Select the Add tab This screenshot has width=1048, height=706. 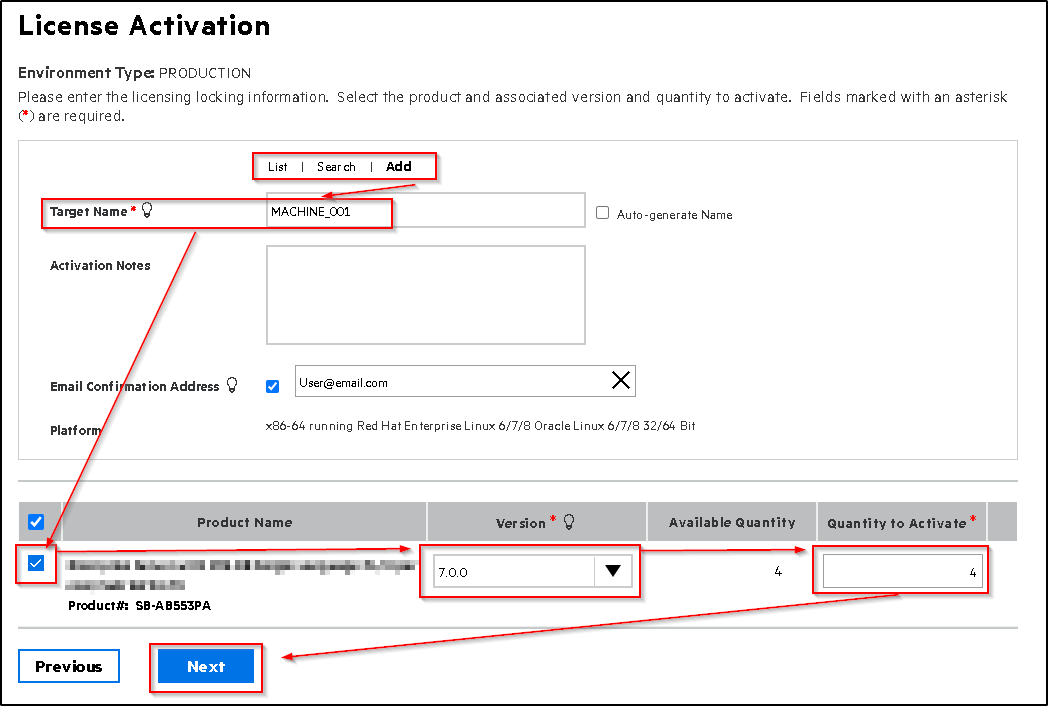(x=398, y=166)
